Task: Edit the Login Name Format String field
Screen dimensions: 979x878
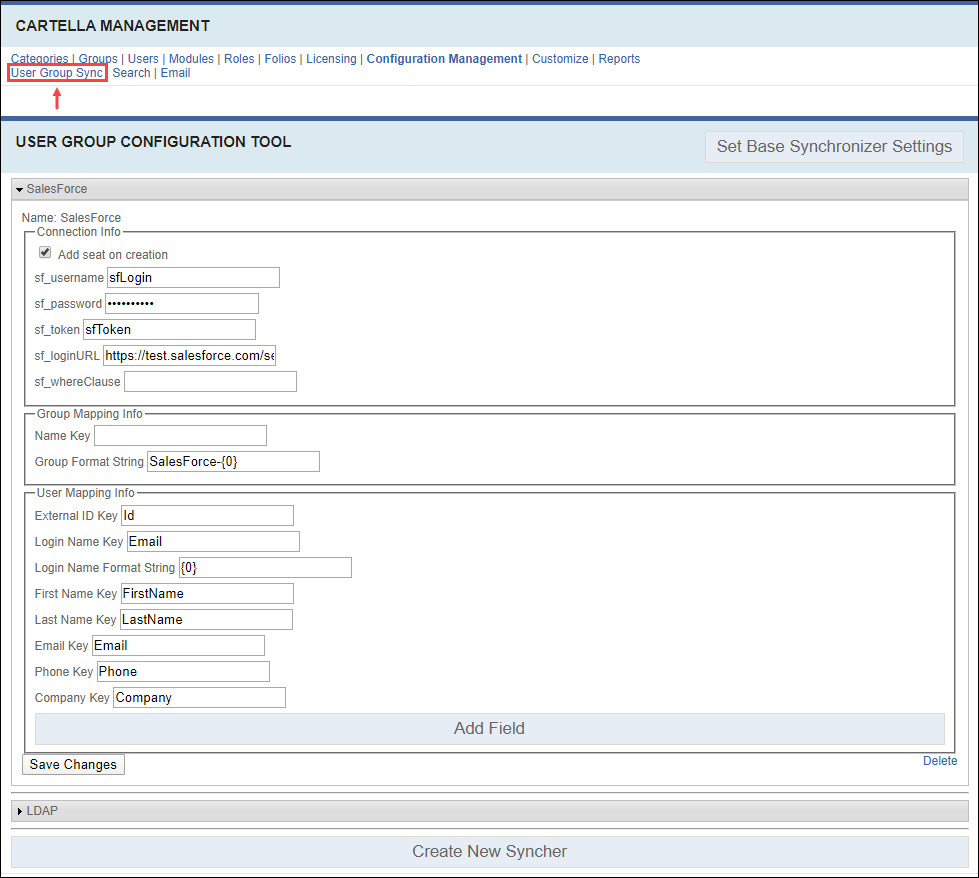Action: click(x=265, y=568)
